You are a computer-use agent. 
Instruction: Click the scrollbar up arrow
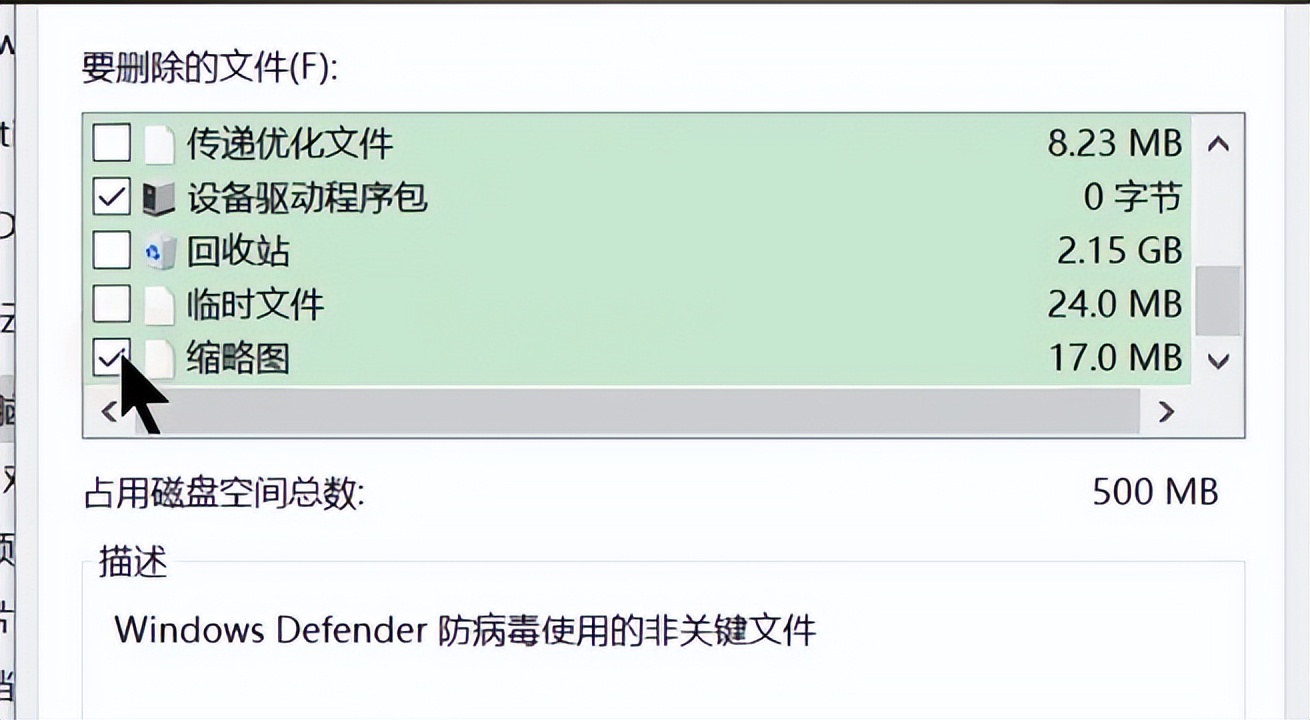[1217, 143]
